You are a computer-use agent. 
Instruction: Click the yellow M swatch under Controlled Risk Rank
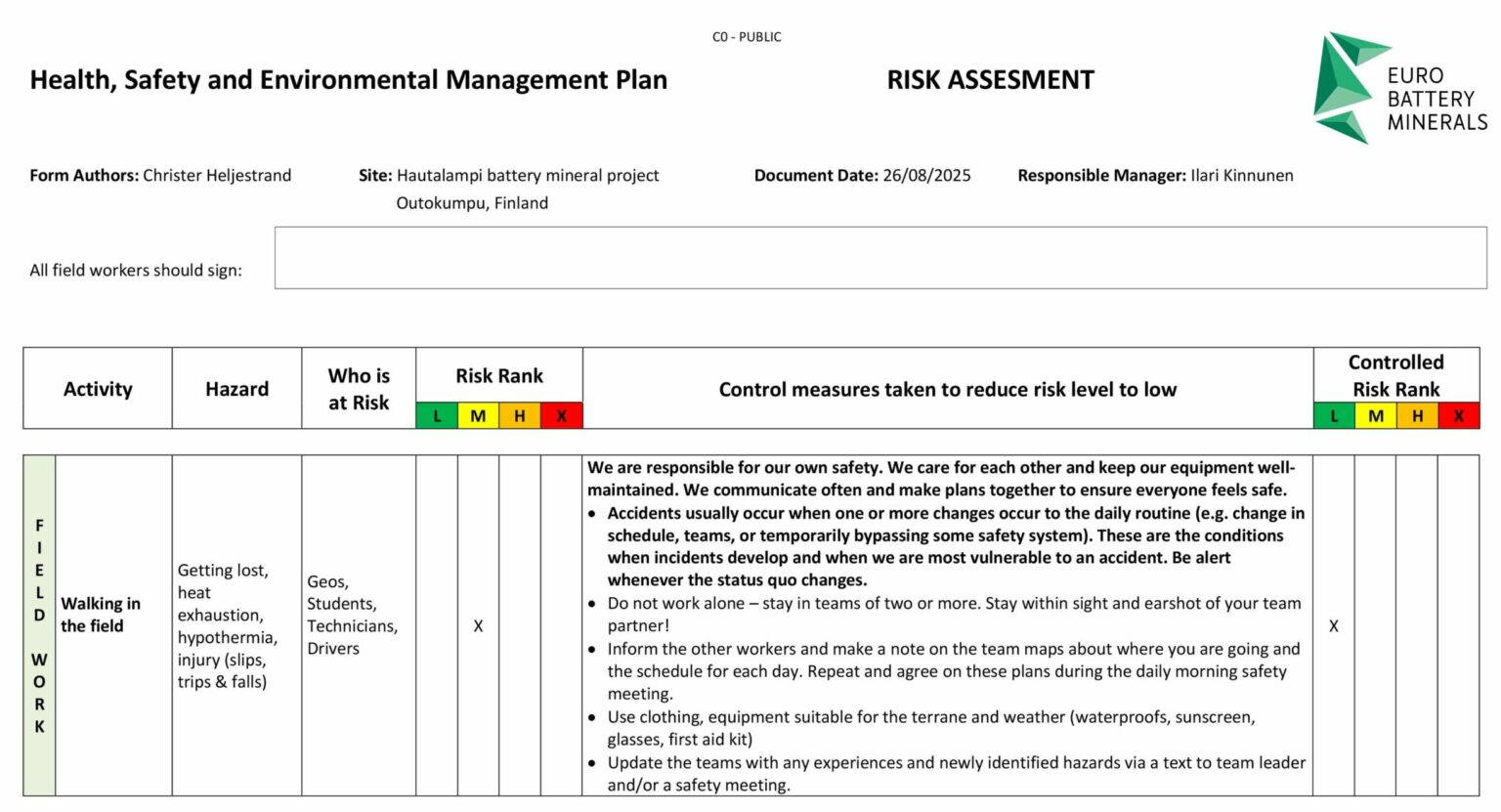pos(1376,415)
